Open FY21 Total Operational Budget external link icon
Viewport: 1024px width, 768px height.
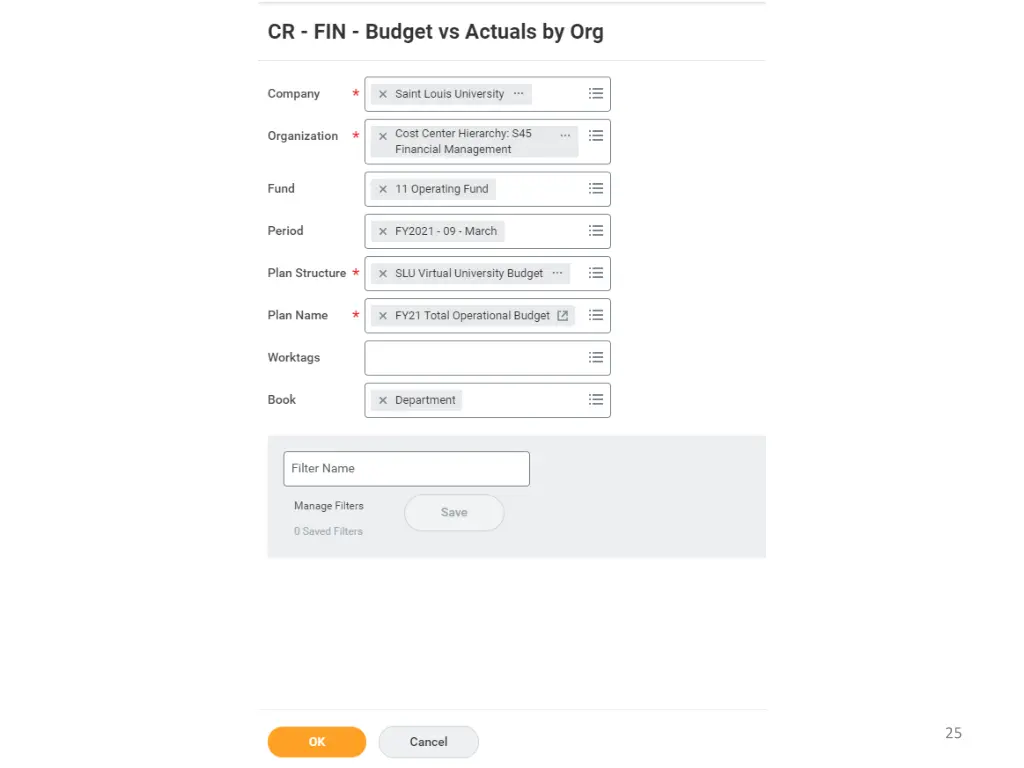click(563, 315)
